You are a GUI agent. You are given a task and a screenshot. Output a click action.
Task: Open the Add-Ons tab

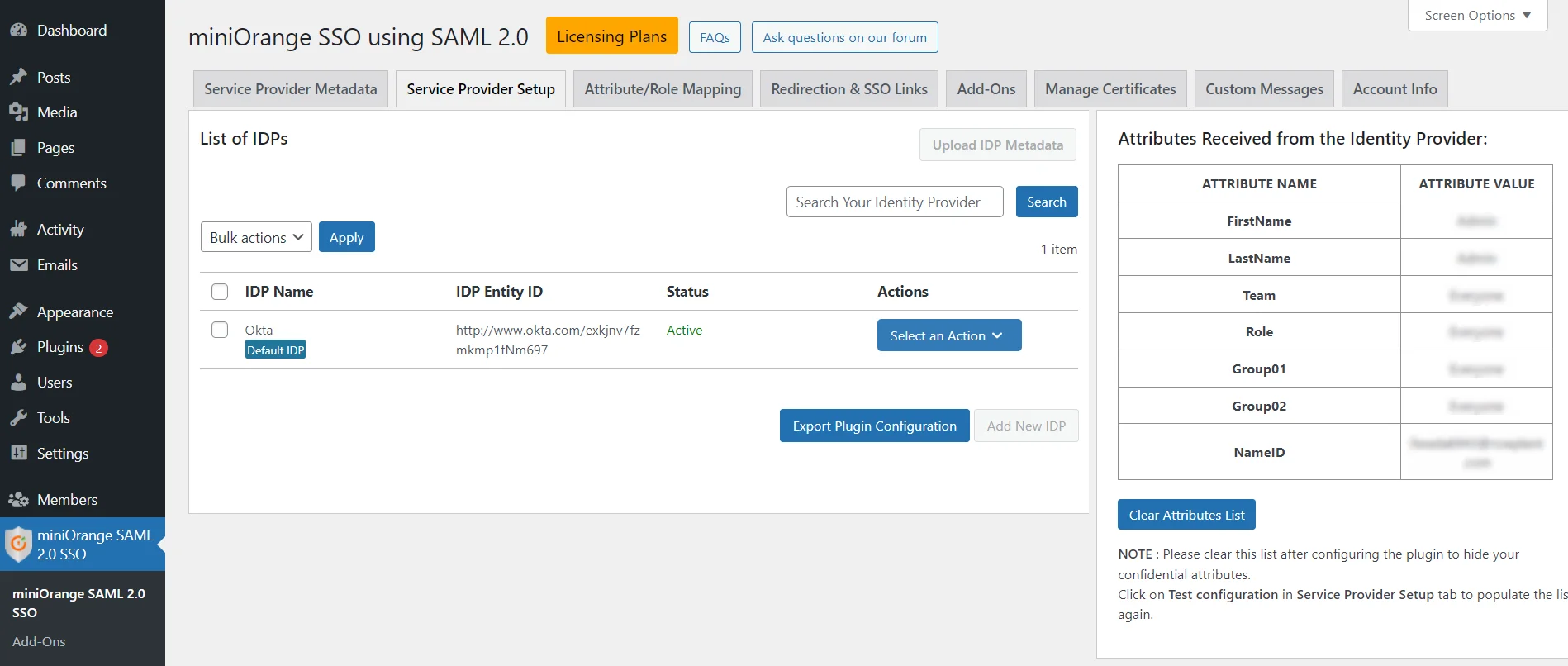click(986, 89)
